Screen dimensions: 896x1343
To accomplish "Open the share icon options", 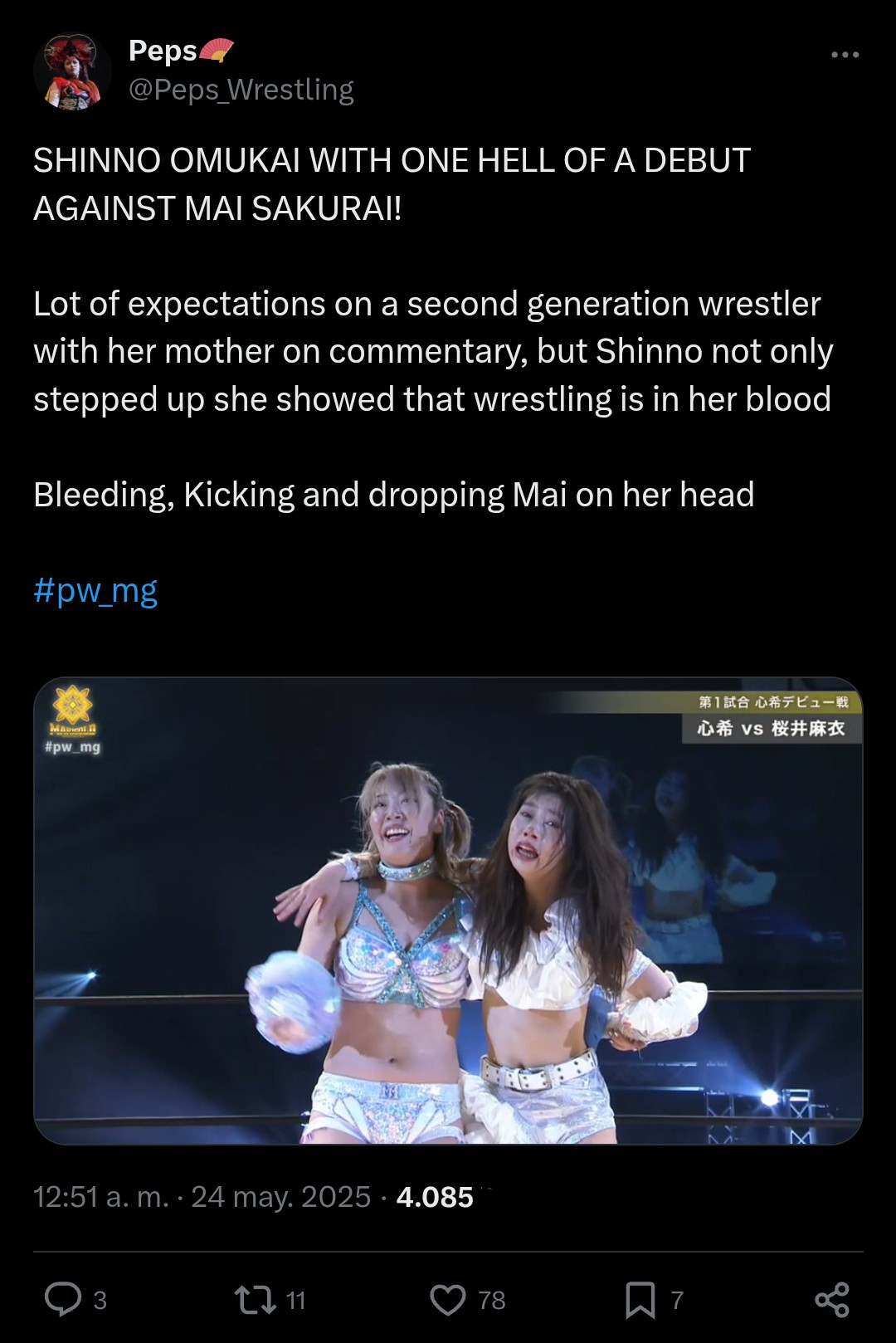I will click(832, 1299).
